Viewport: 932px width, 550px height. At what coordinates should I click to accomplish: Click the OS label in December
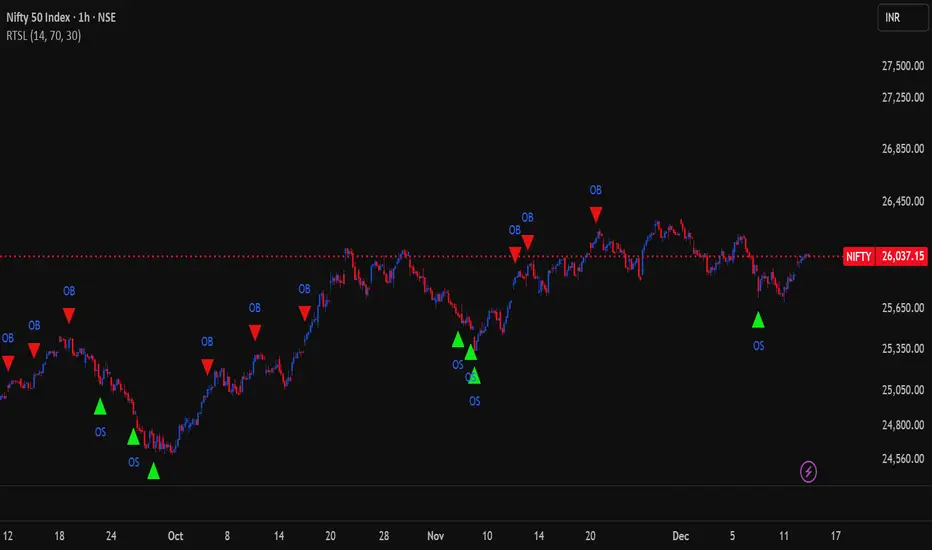point(758,345)
